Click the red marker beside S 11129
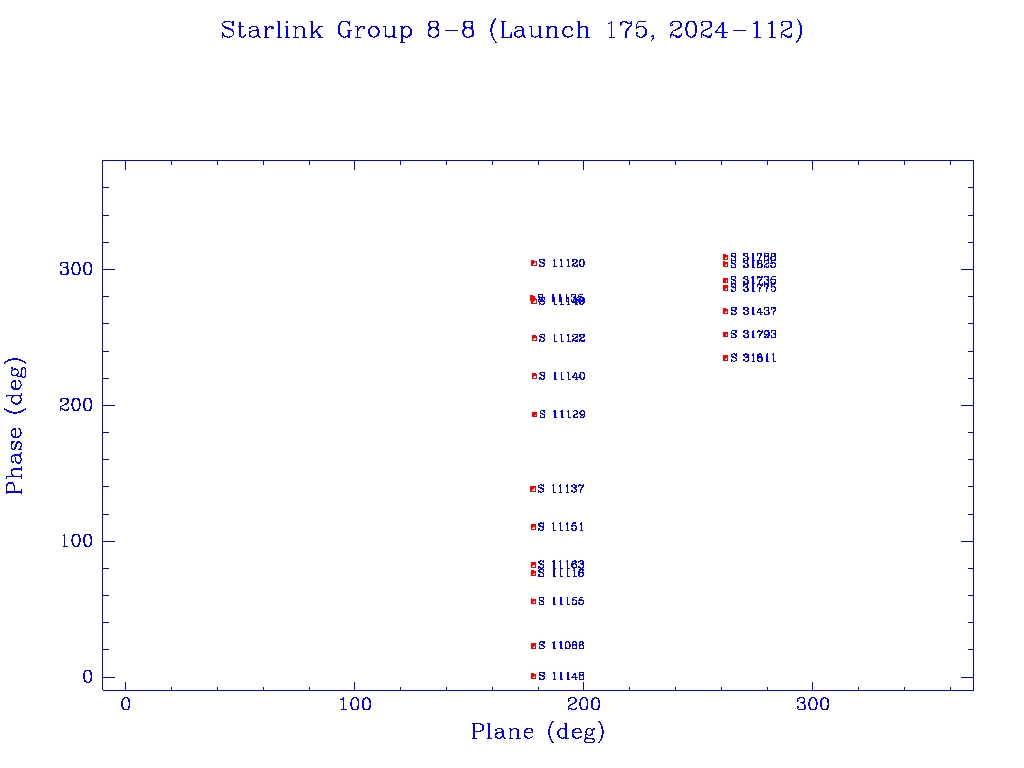This screenshot has height=768, width=1024. (534, 414)
